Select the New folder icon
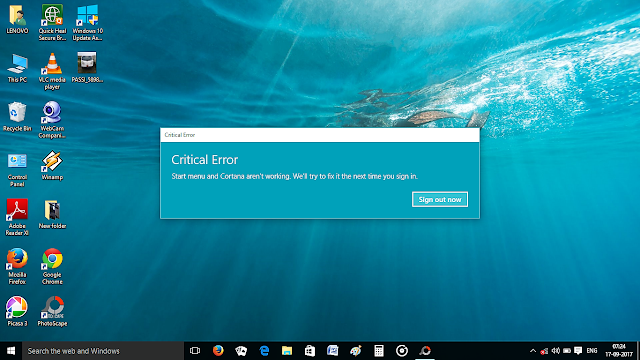This screenshot has height=360, width=640. pos(52,214)
